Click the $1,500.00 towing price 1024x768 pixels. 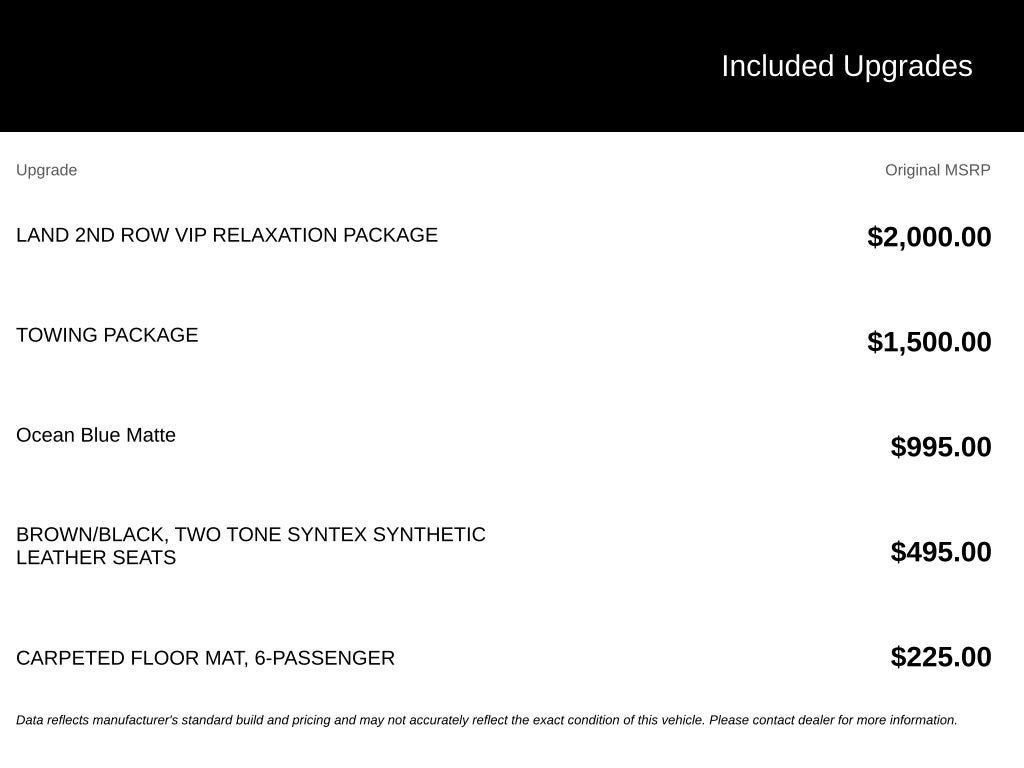click(929, 342)
